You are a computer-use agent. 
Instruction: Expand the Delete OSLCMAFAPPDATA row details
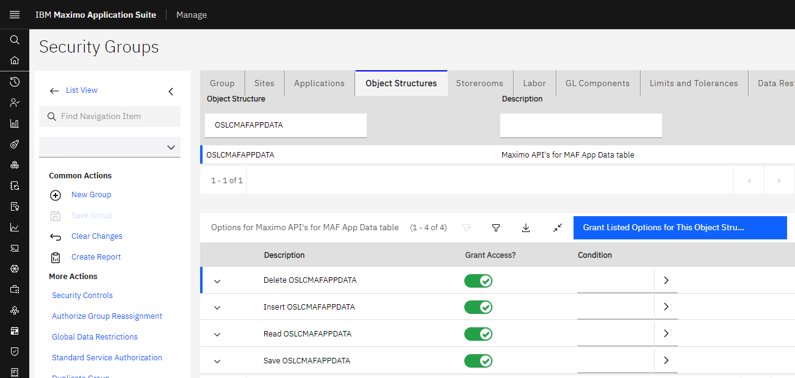(x=217, y=281)
